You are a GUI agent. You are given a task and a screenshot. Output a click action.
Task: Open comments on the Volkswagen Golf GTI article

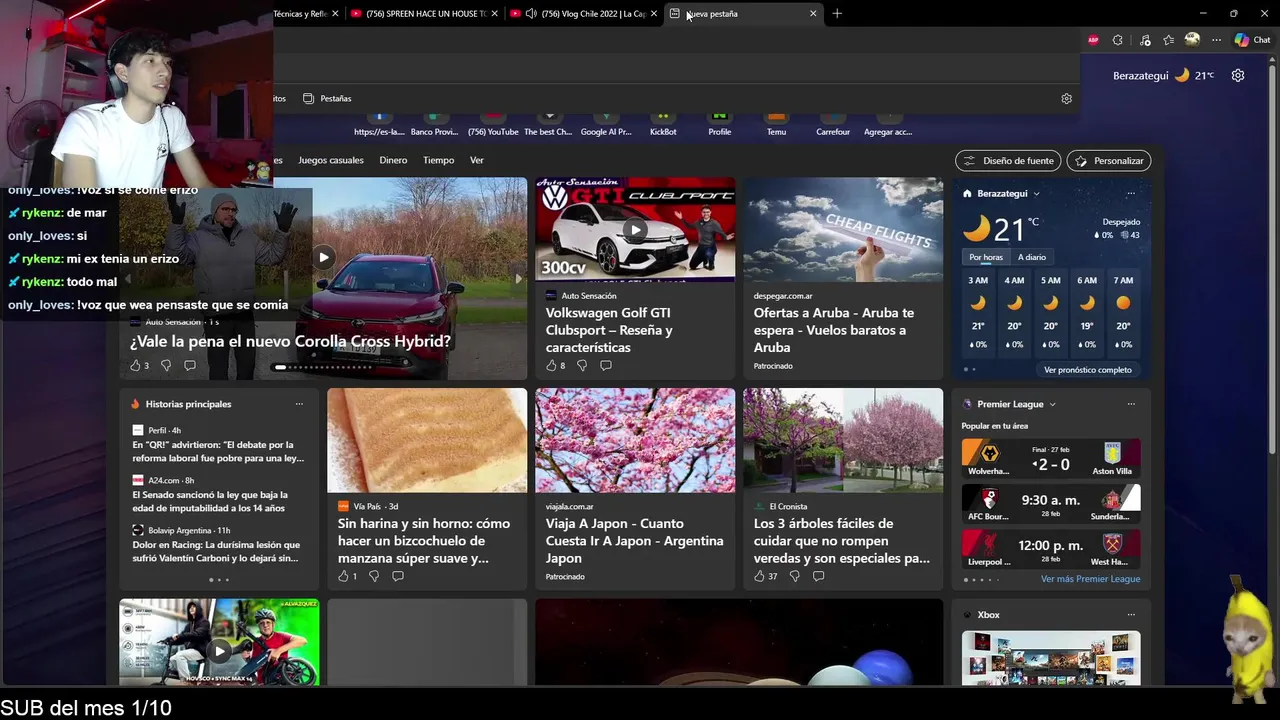pos(606,365)
